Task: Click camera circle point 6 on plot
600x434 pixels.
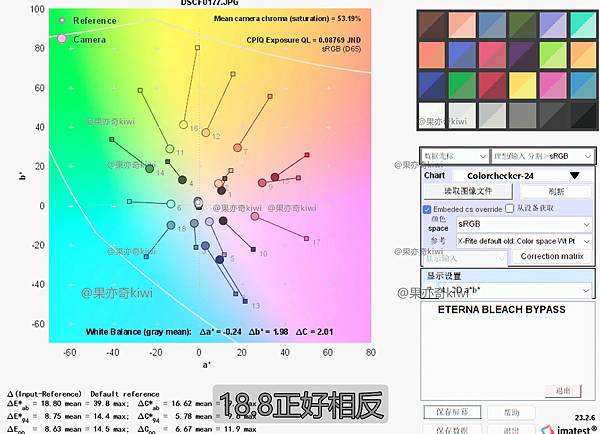Action: click(171, 204)
